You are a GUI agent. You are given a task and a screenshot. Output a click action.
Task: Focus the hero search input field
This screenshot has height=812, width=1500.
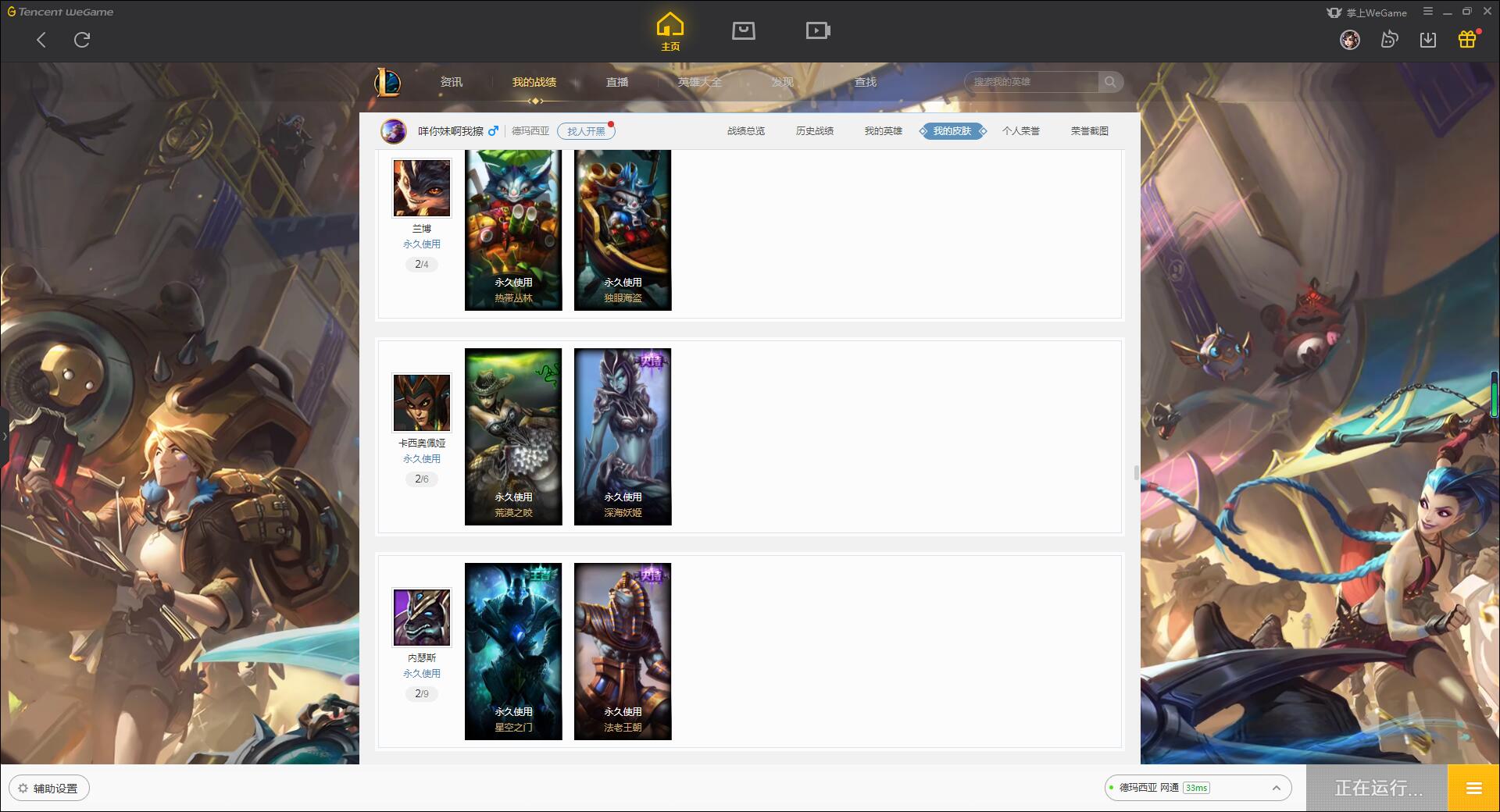[x=1031, y=82]
